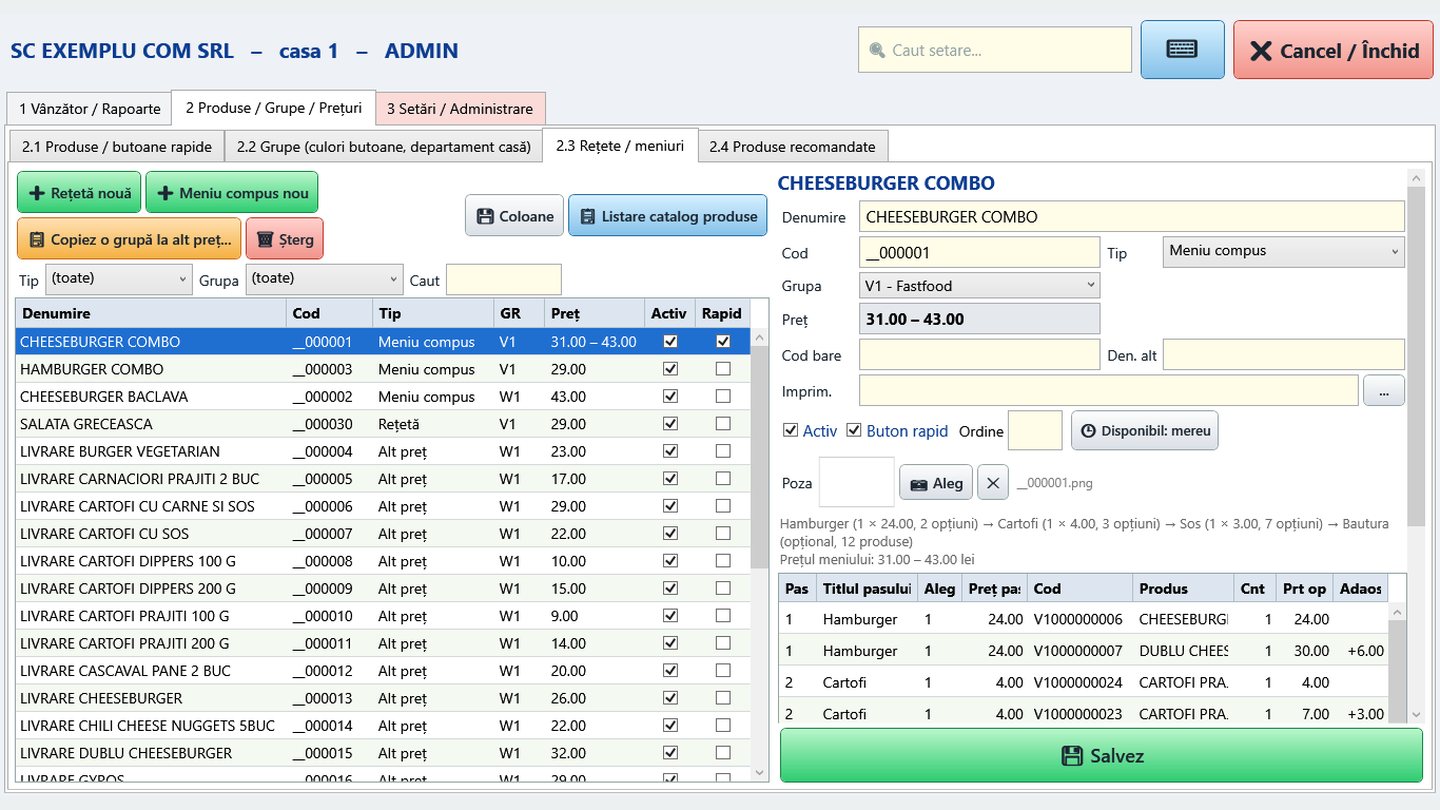Viewport: 1440px width, 810px height.
Task: Click the Cod bare input field
Action: (x=979, y=355)
